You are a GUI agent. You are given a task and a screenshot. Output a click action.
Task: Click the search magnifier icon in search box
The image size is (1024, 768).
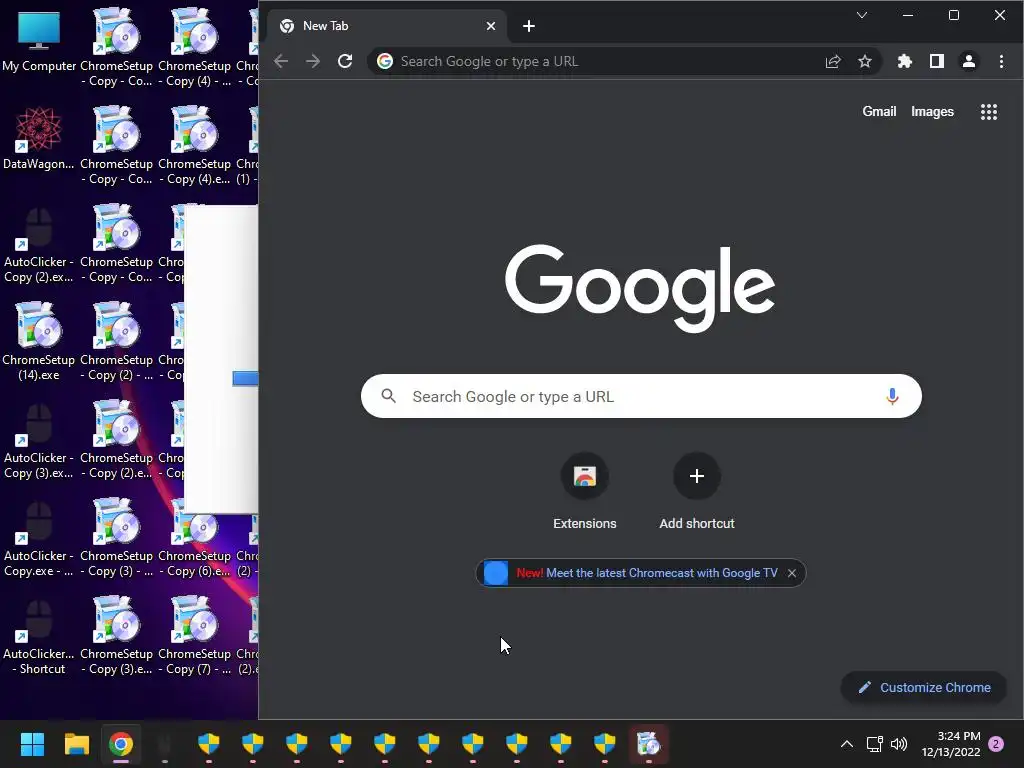tap(389, 396)
